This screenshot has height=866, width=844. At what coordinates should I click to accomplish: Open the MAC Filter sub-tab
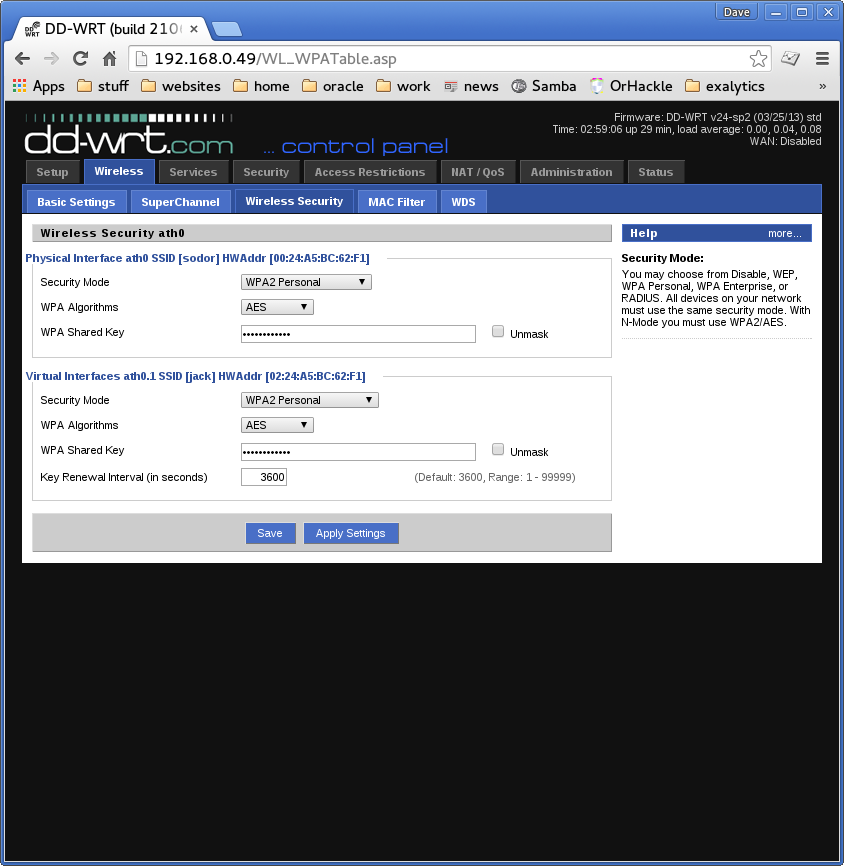coord(397,202)
